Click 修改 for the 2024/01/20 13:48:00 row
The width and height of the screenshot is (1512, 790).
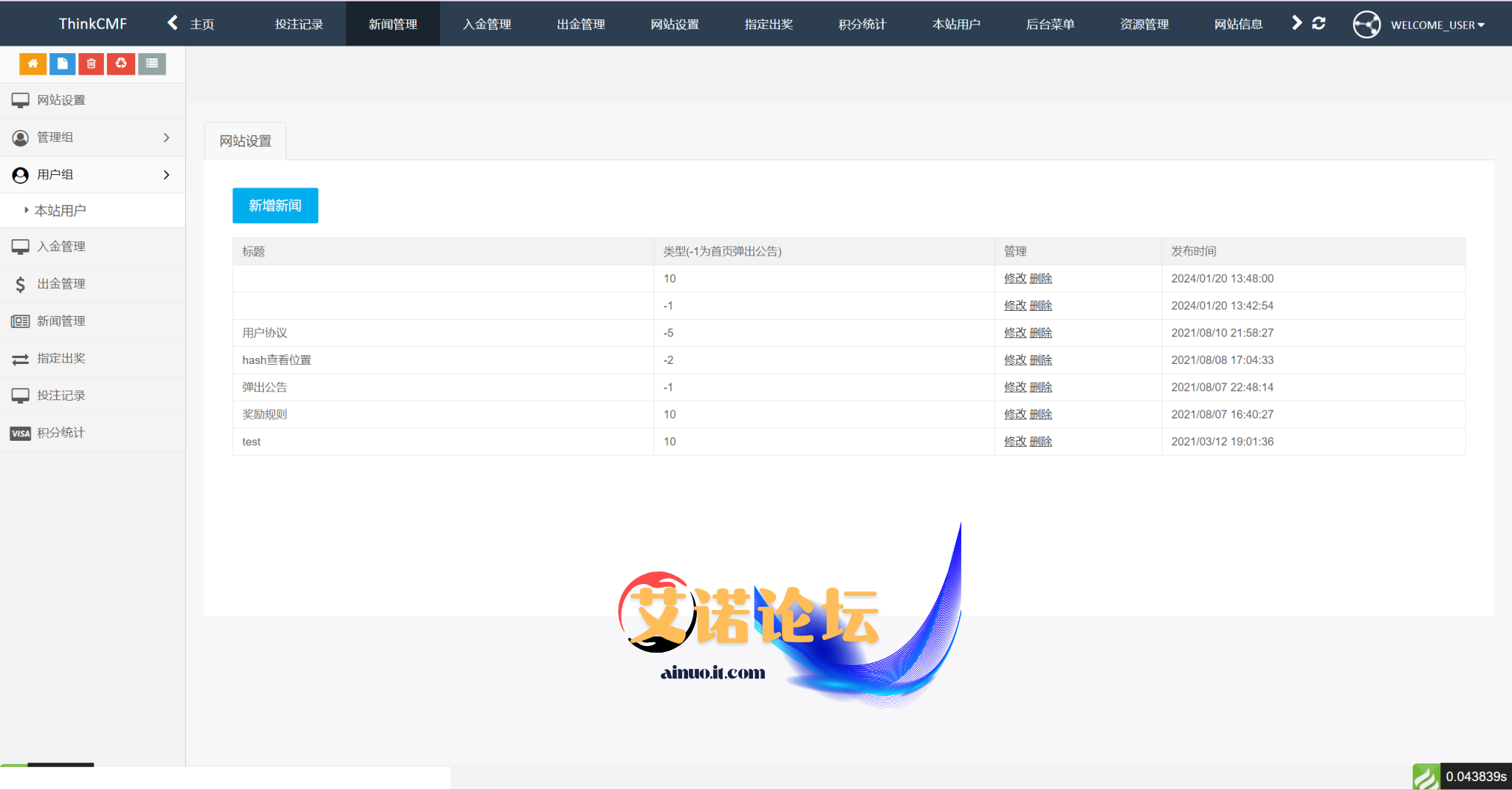[x=1015, y=278]
